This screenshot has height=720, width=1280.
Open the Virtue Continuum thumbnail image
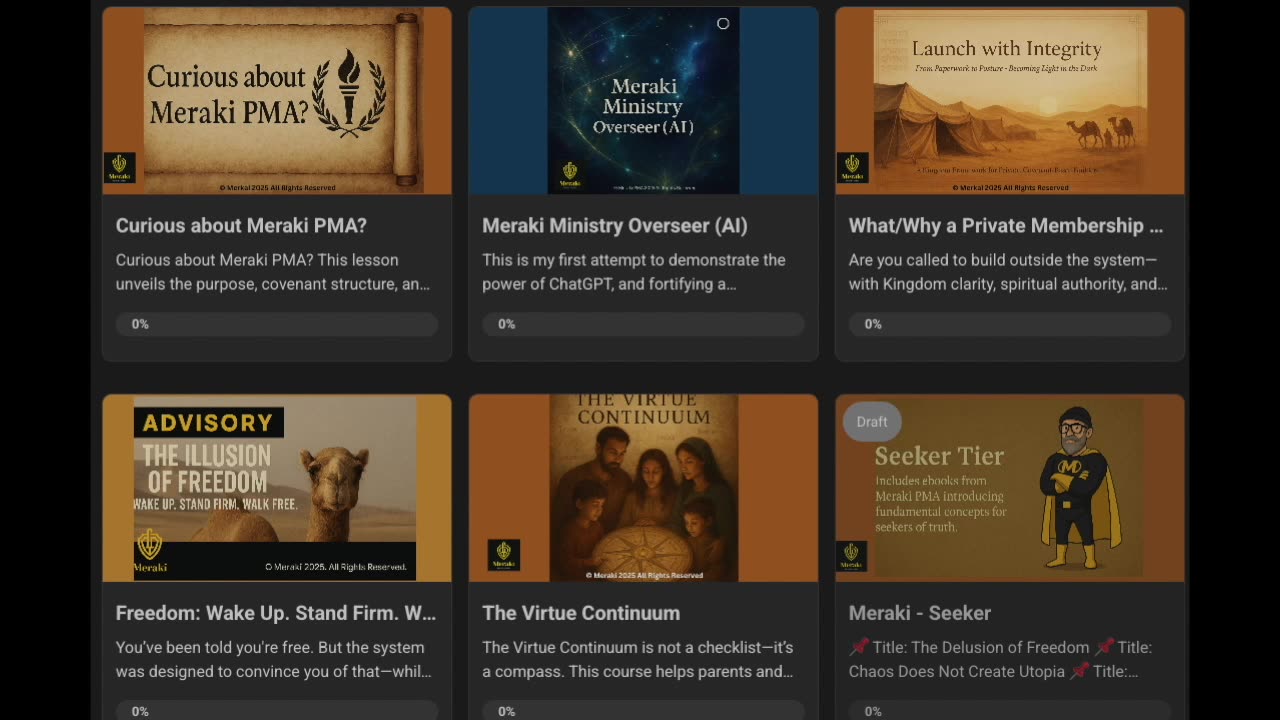pos(643,488)
